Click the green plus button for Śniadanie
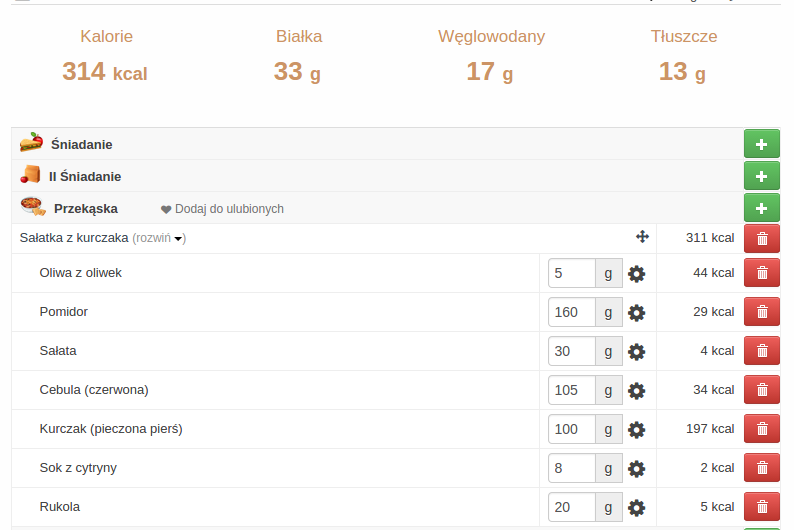The width and height of the screenshot is (794, 530). (x=761, y=144)
